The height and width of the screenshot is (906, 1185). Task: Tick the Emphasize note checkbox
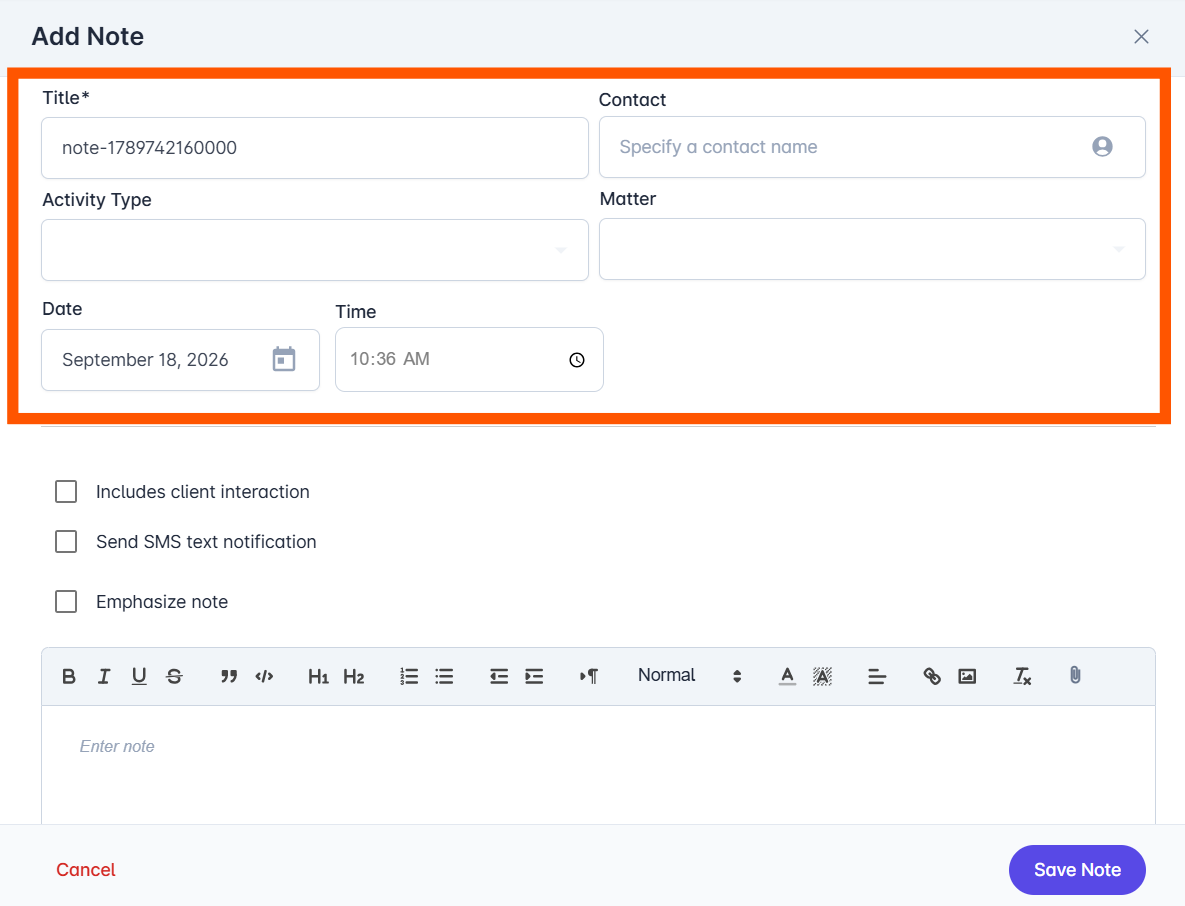point(66,601)
